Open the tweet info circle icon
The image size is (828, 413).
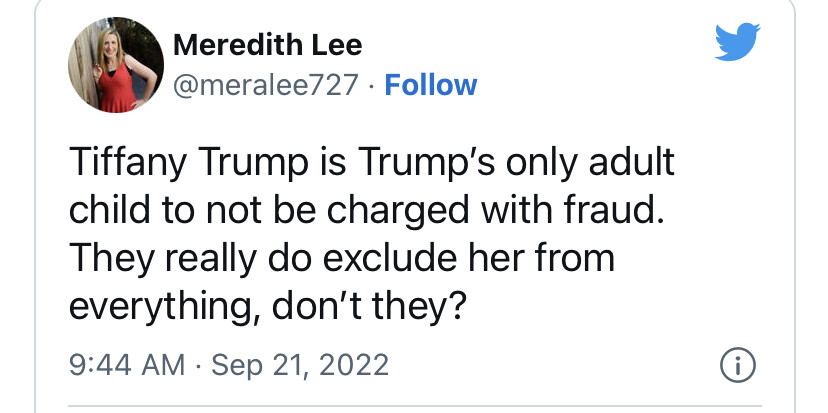click(x=738, y=365)
